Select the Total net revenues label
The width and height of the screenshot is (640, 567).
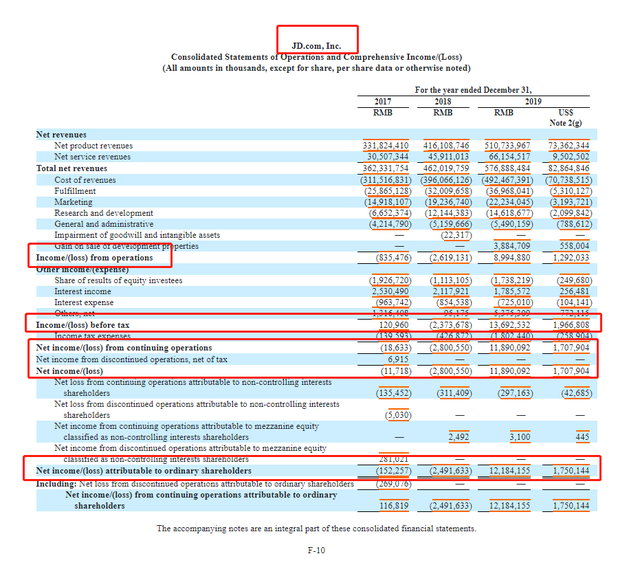coord(71,168)
